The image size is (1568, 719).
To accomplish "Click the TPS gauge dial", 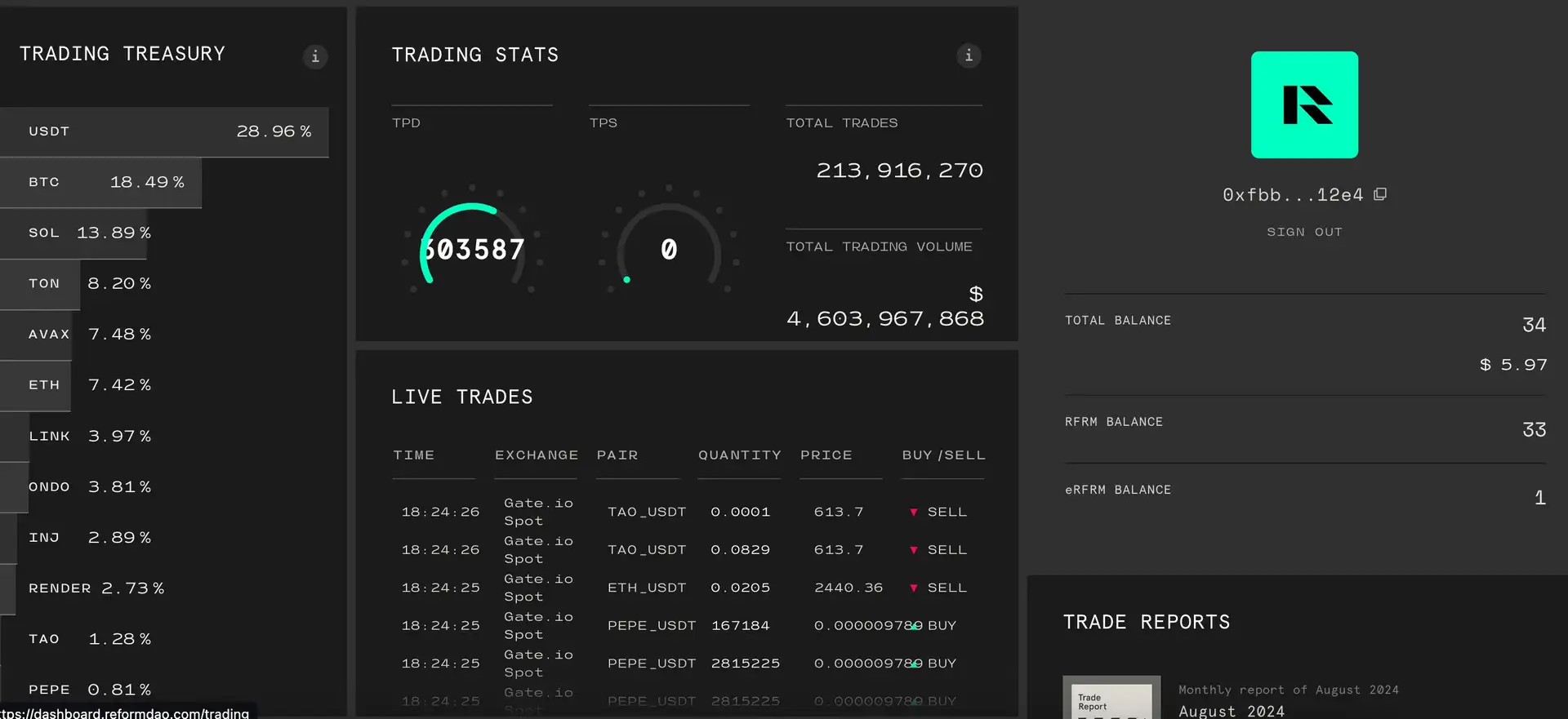I will pos(669,249).
